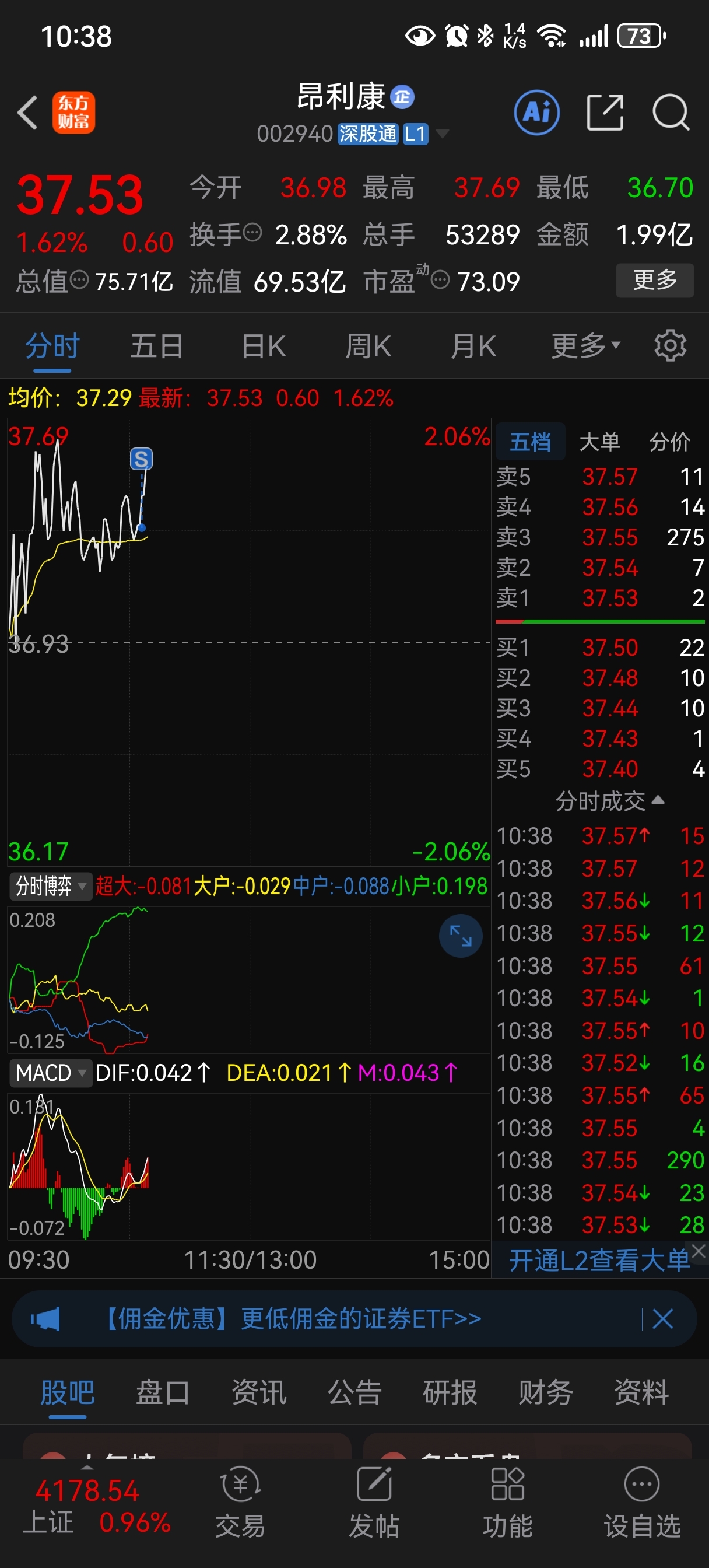The image size is (709, 1568).
Task: Collapse the 分时成交 section
Action: click(609, 801)
